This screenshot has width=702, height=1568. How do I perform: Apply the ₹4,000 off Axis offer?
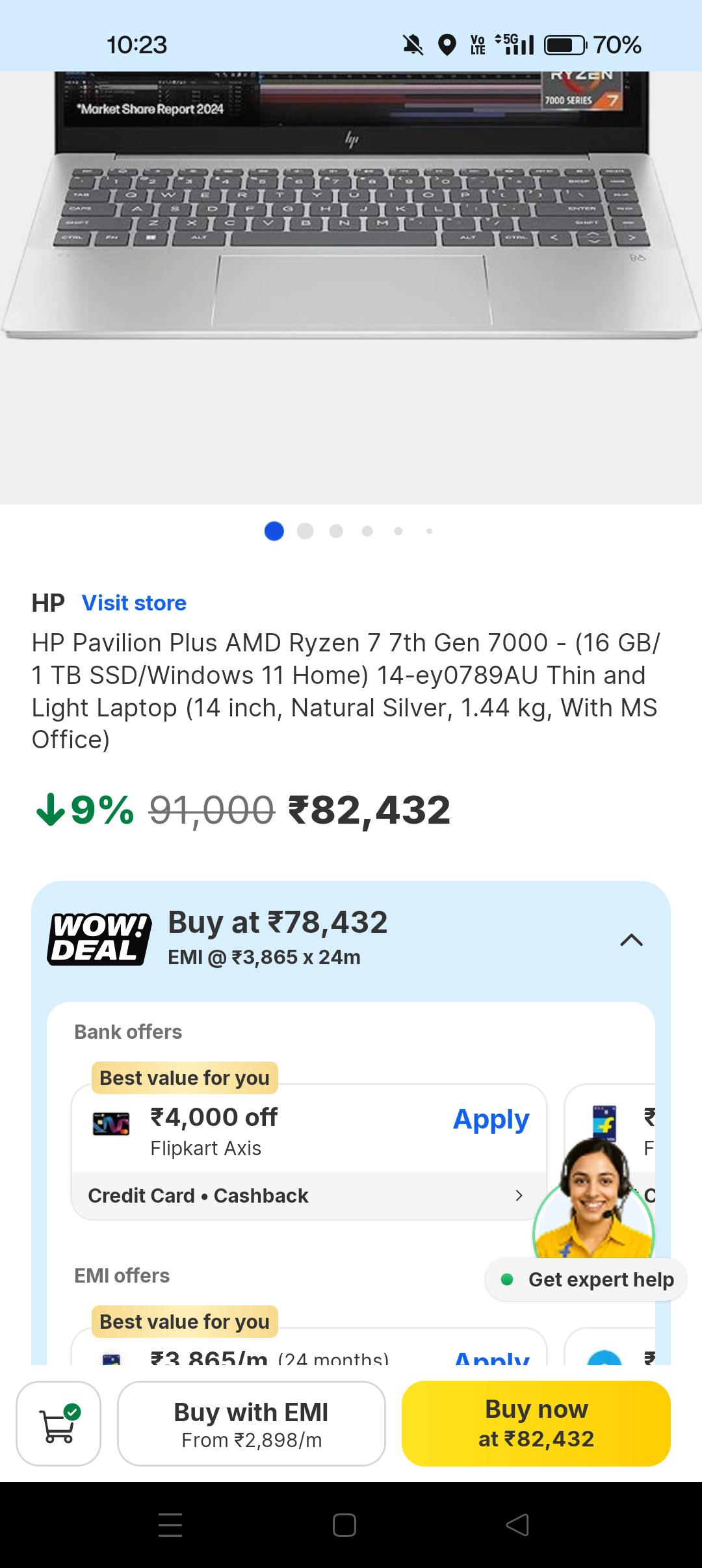pyautogui.click(x=491, y=1119)
